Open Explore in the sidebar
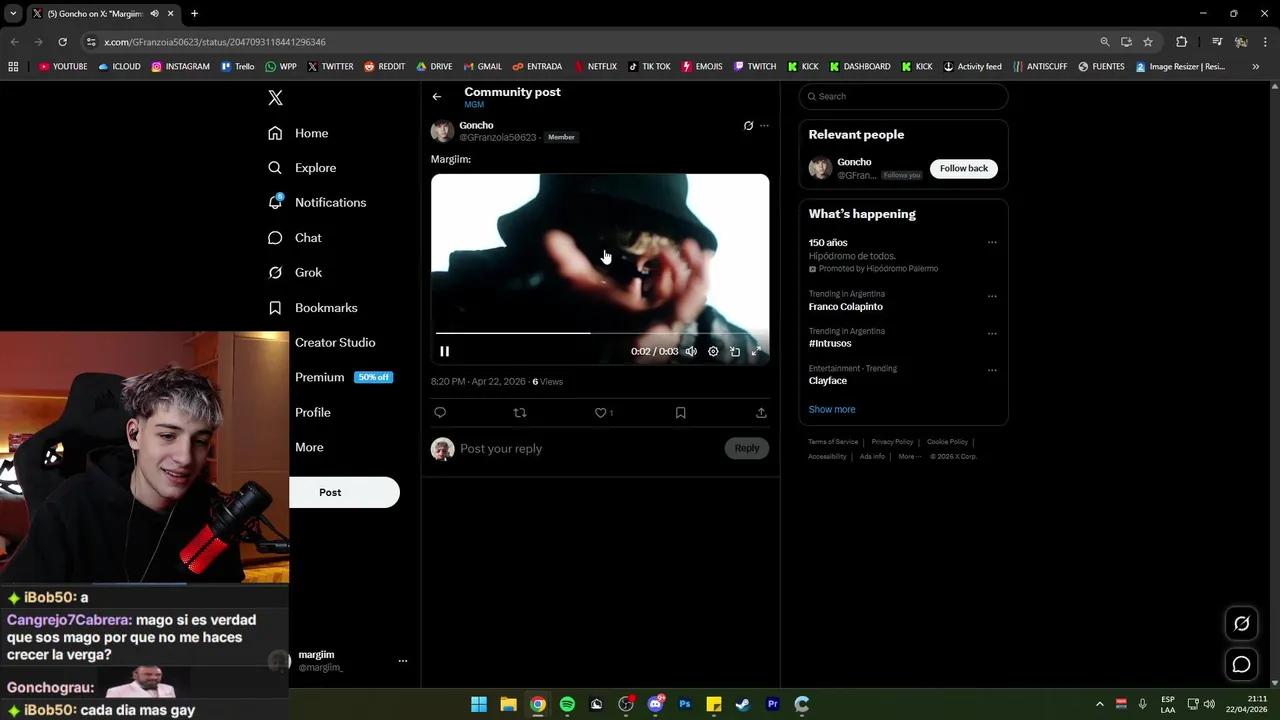 pyautogui.click(x=302, y=168)
